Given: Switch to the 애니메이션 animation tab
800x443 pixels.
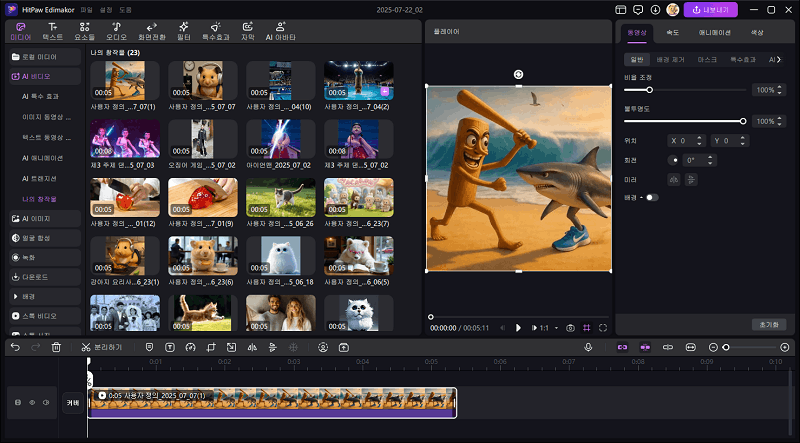Looking at the screenshot, I should [714, 33].
